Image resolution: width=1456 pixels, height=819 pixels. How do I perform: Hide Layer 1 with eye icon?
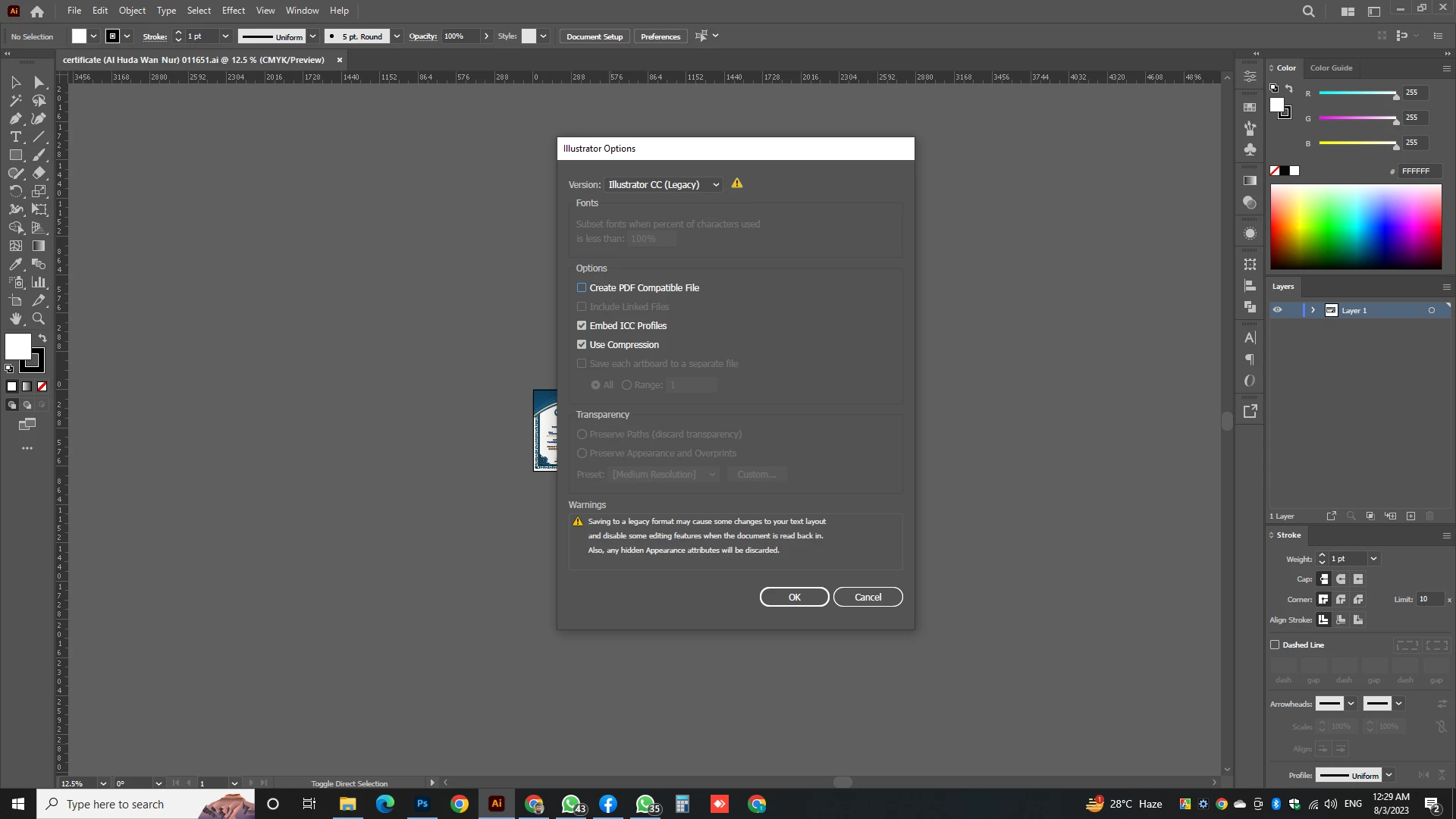[x=1277, y=310]
